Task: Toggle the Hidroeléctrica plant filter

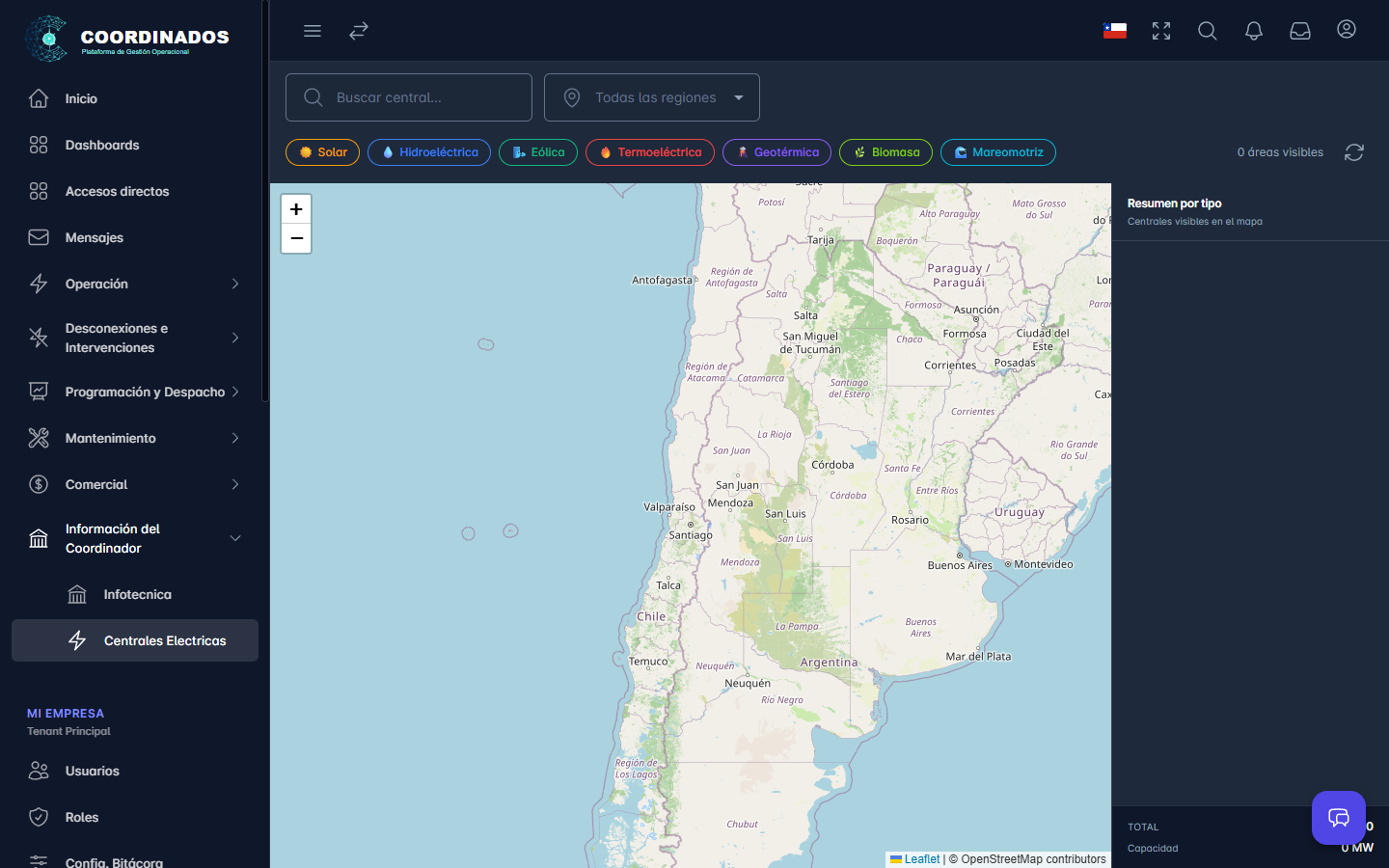Action: tap(429, 152)
